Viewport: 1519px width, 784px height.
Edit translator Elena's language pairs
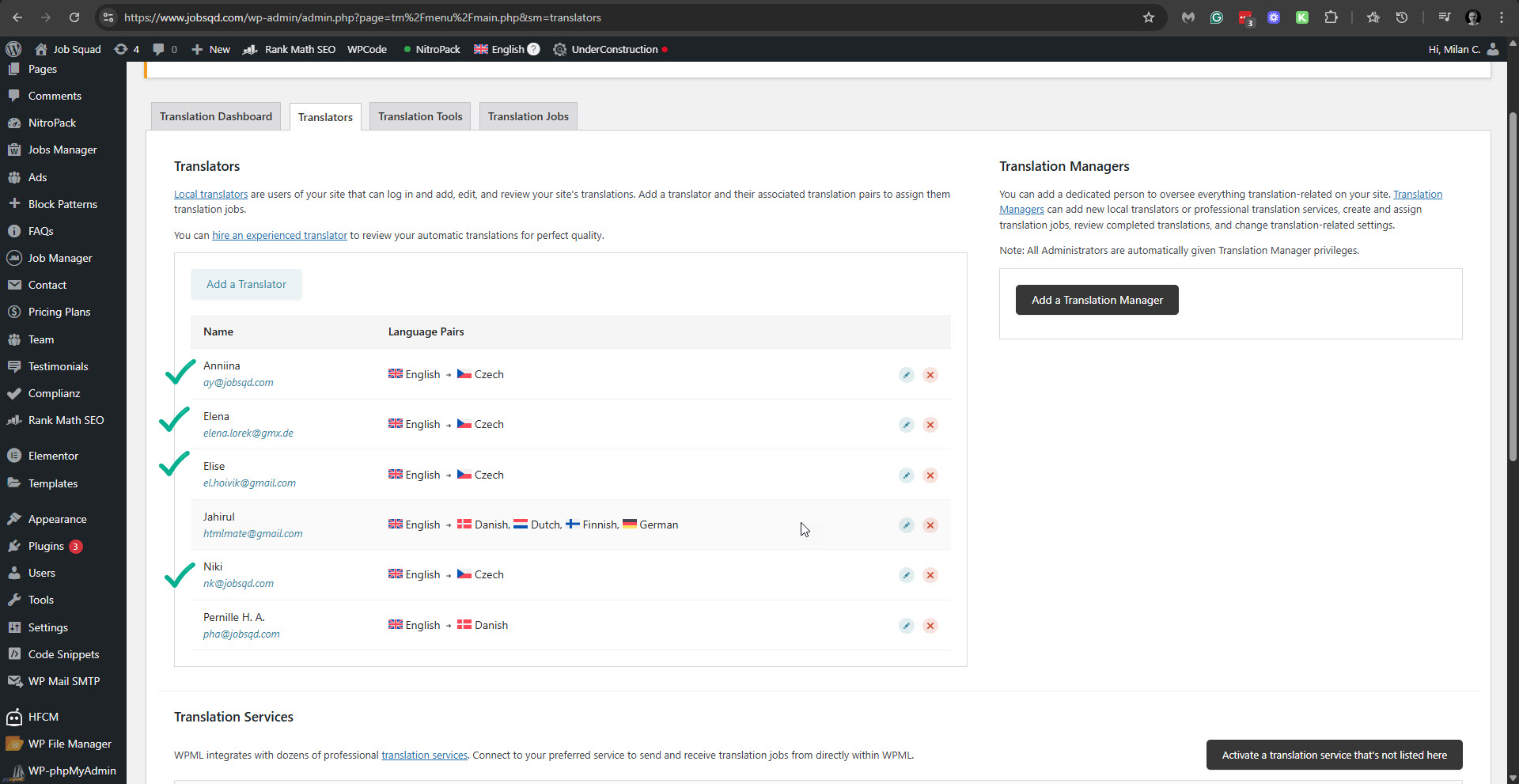point(907,425)
